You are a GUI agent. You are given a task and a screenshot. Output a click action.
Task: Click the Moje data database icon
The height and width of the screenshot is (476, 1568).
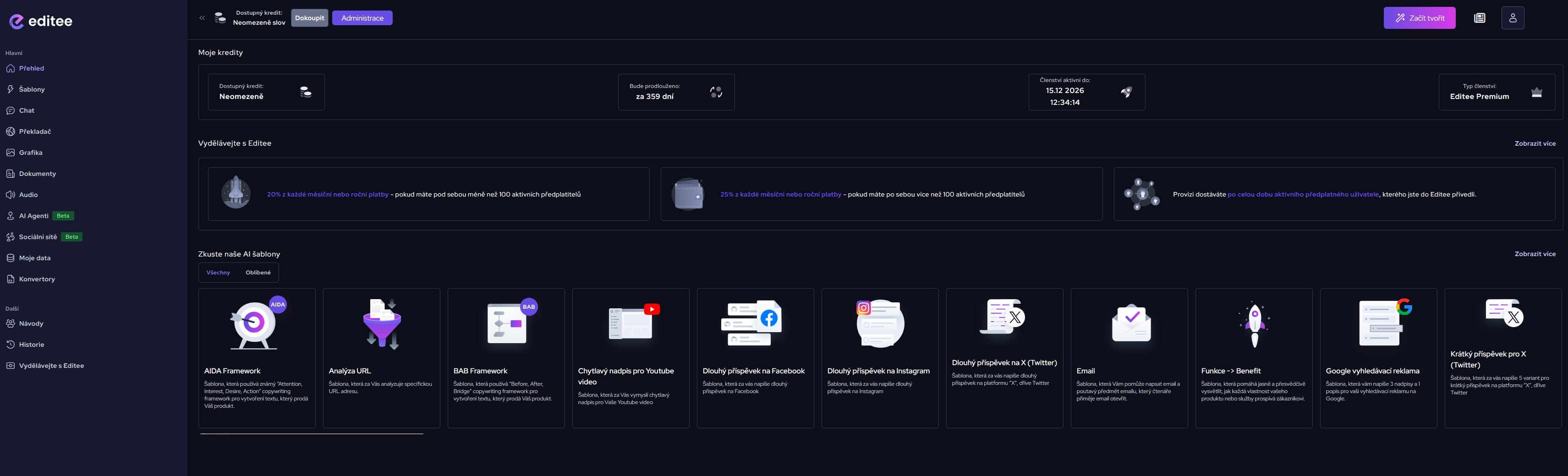click(11, 258)
